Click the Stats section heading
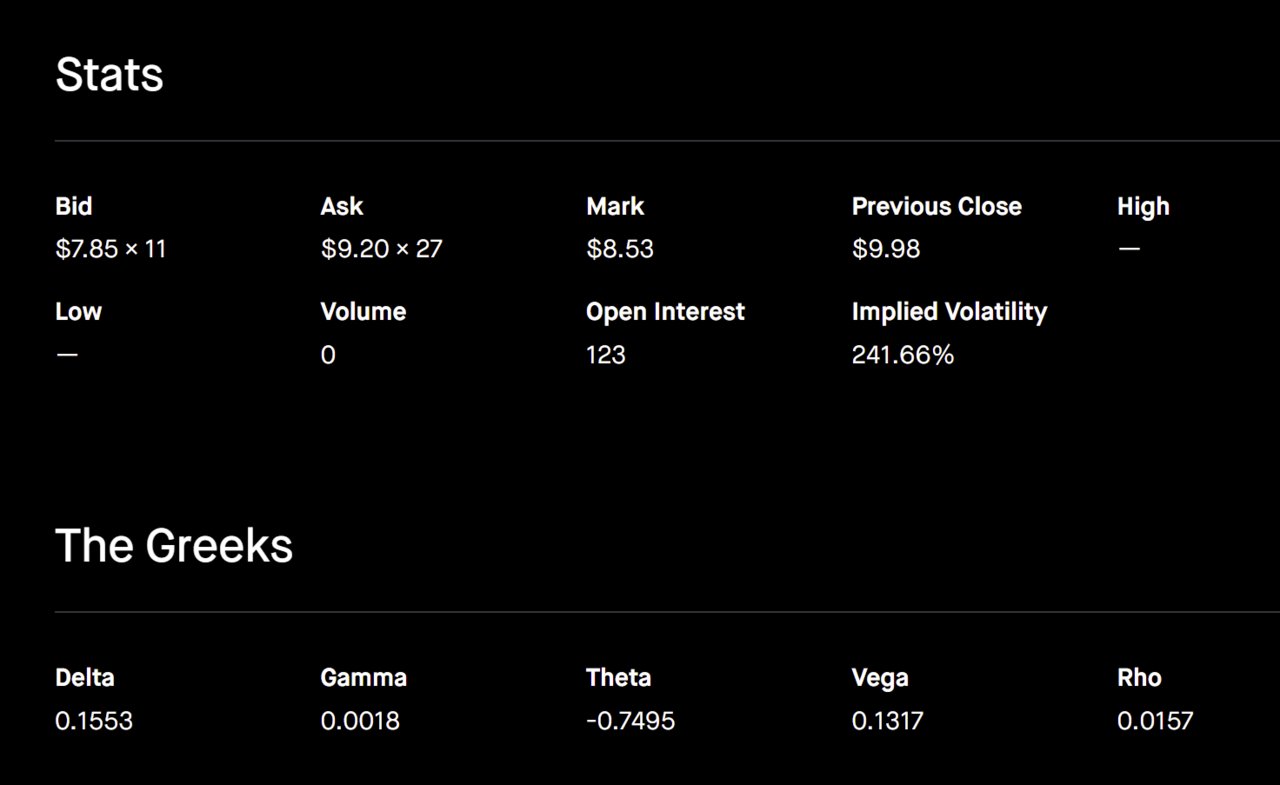 (109, 75)
